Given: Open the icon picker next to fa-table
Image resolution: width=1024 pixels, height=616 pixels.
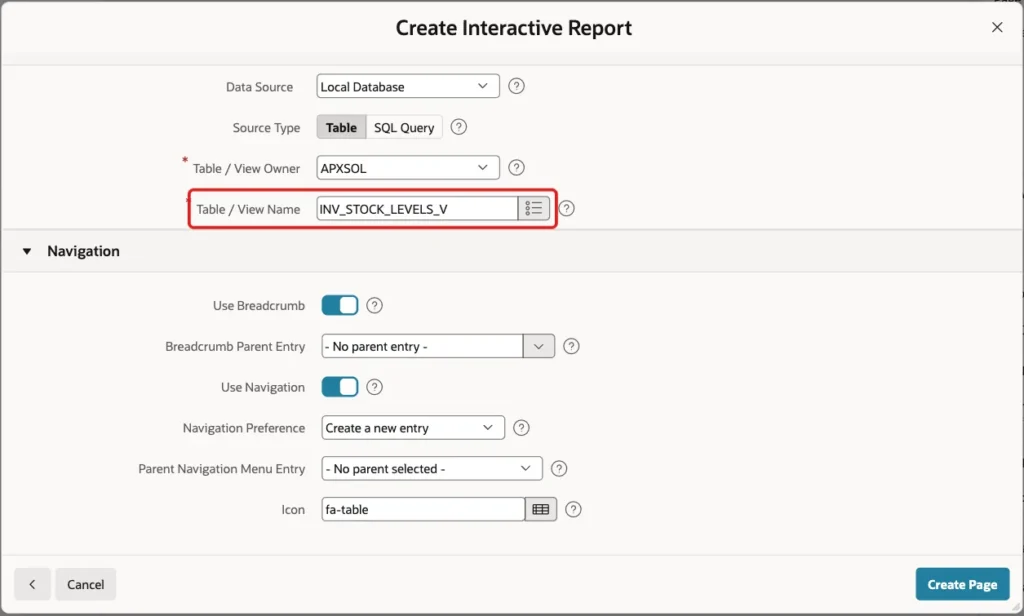Looking at the screenshot, I should pyautogui.click(x=541, y=510).
